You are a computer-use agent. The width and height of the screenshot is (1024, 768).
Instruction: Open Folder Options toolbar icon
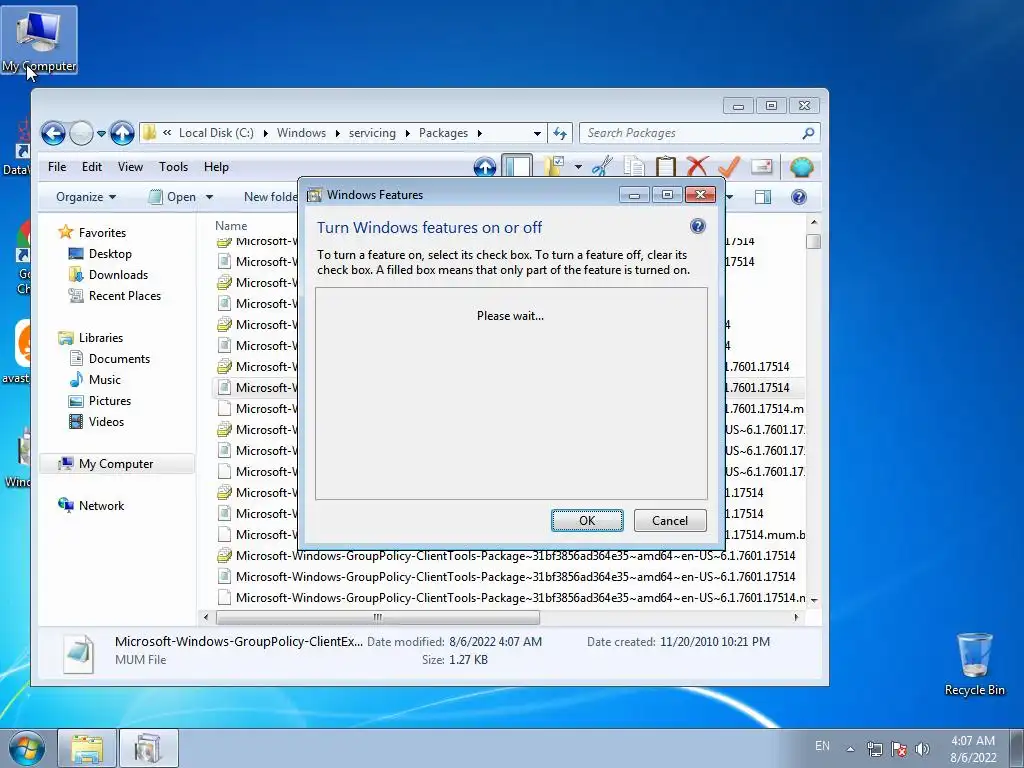click(554, 167)
